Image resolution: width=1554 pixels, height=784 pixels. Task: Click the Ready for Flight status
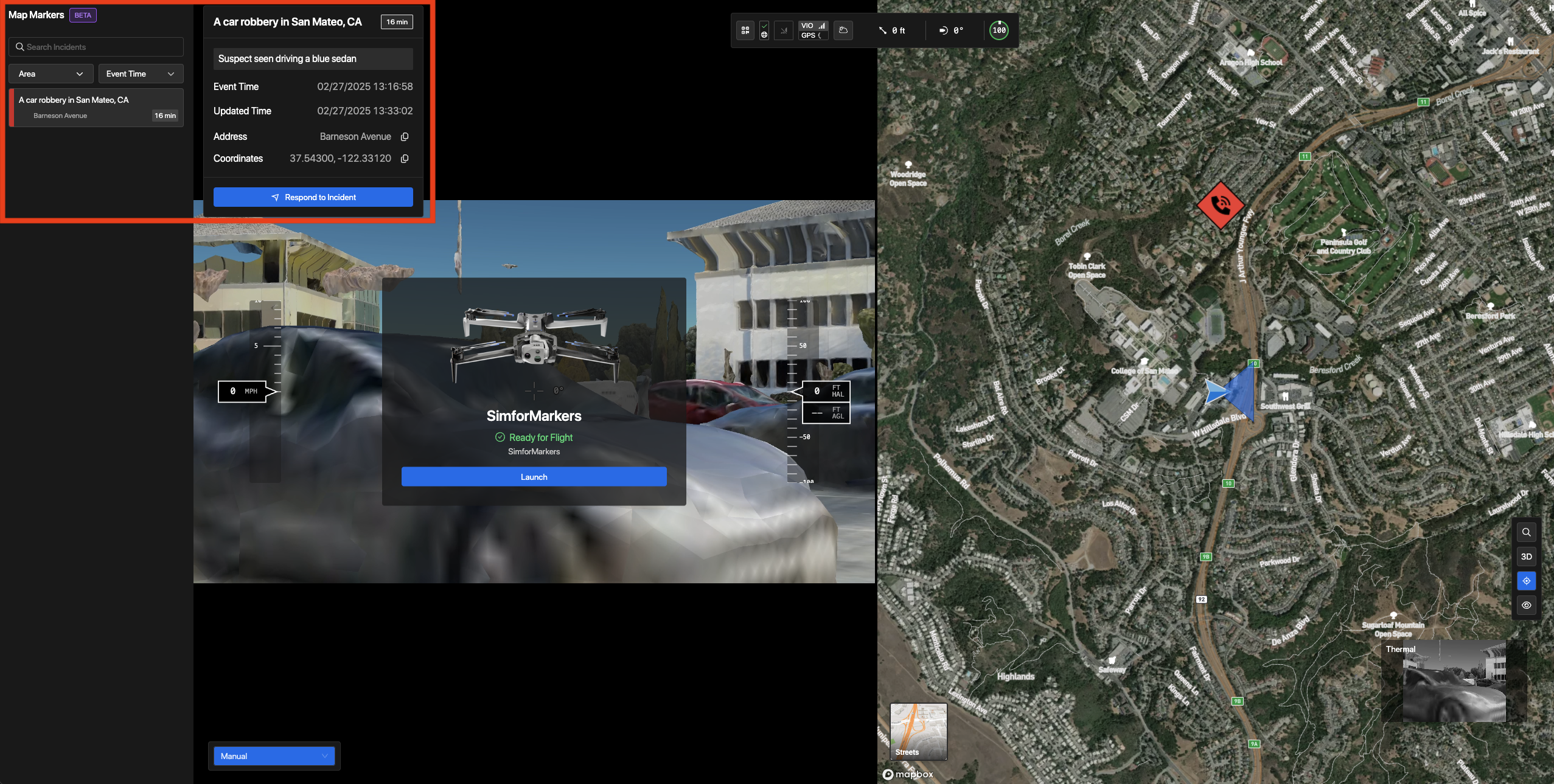tap(534, 437)
